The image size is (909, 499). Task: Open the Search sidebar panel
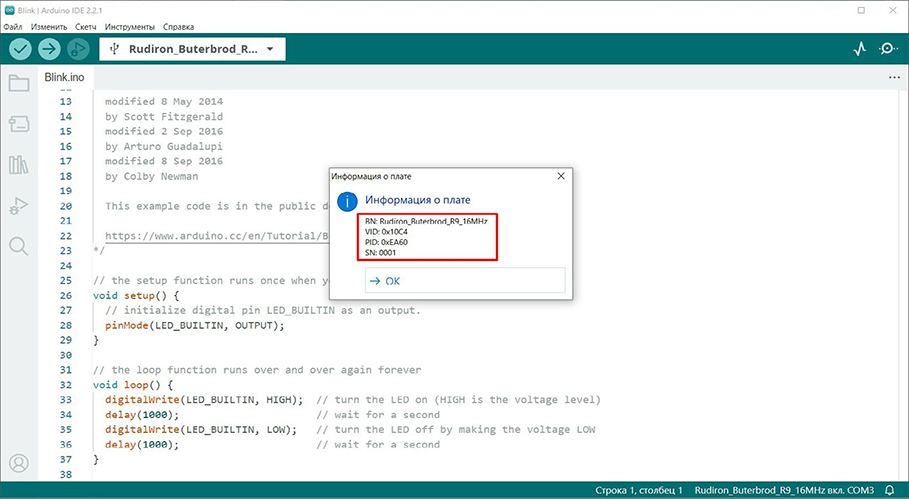click(x=19, y=246)
